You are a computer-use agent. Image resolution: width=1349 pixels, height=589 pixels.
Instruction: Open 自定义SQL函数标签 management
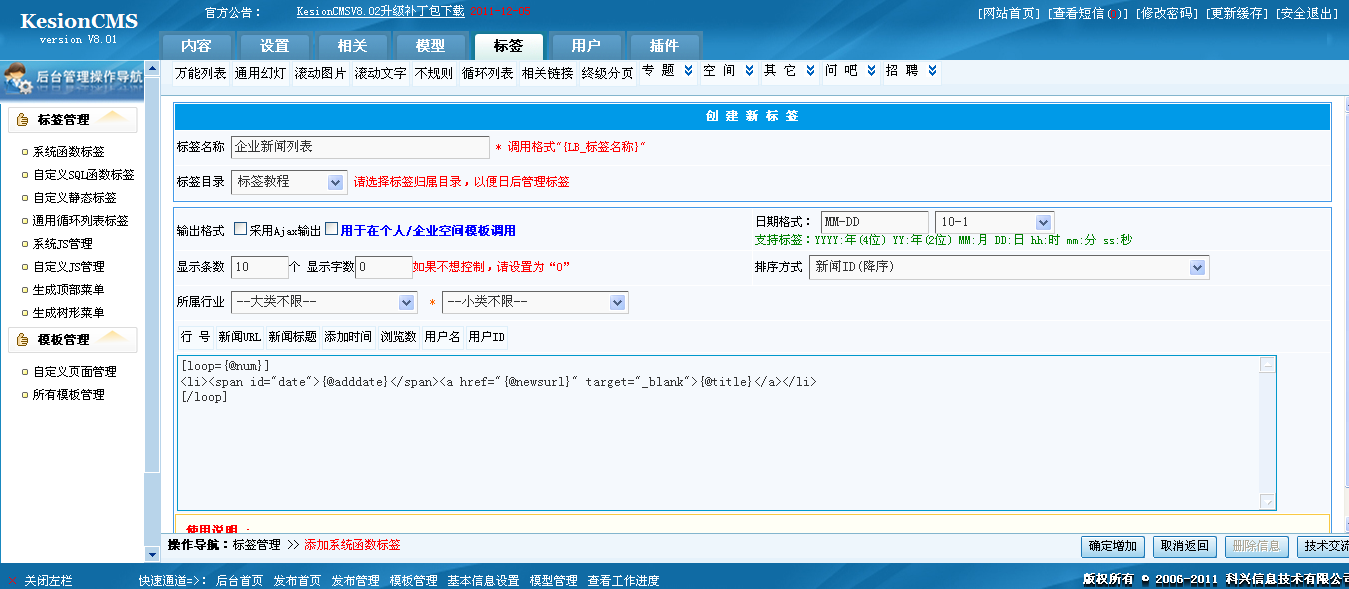point(72,176)
